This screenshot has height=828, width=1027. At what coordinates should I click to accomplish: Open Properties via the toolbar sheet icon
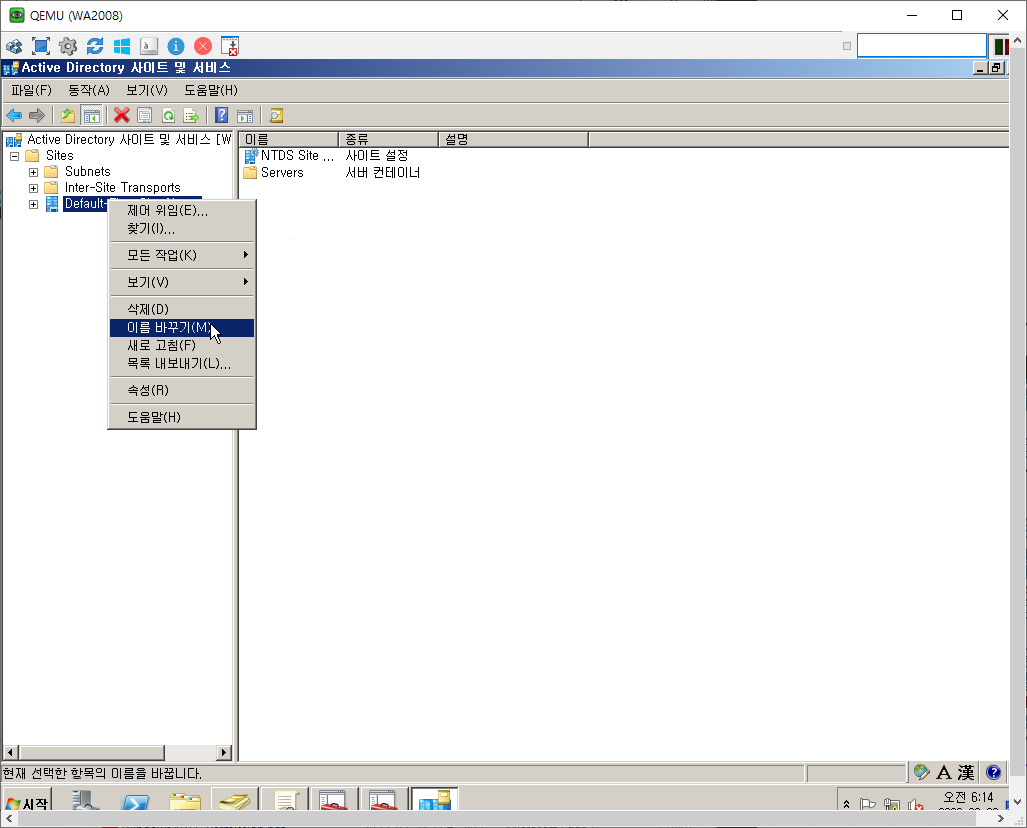point(144,116)
